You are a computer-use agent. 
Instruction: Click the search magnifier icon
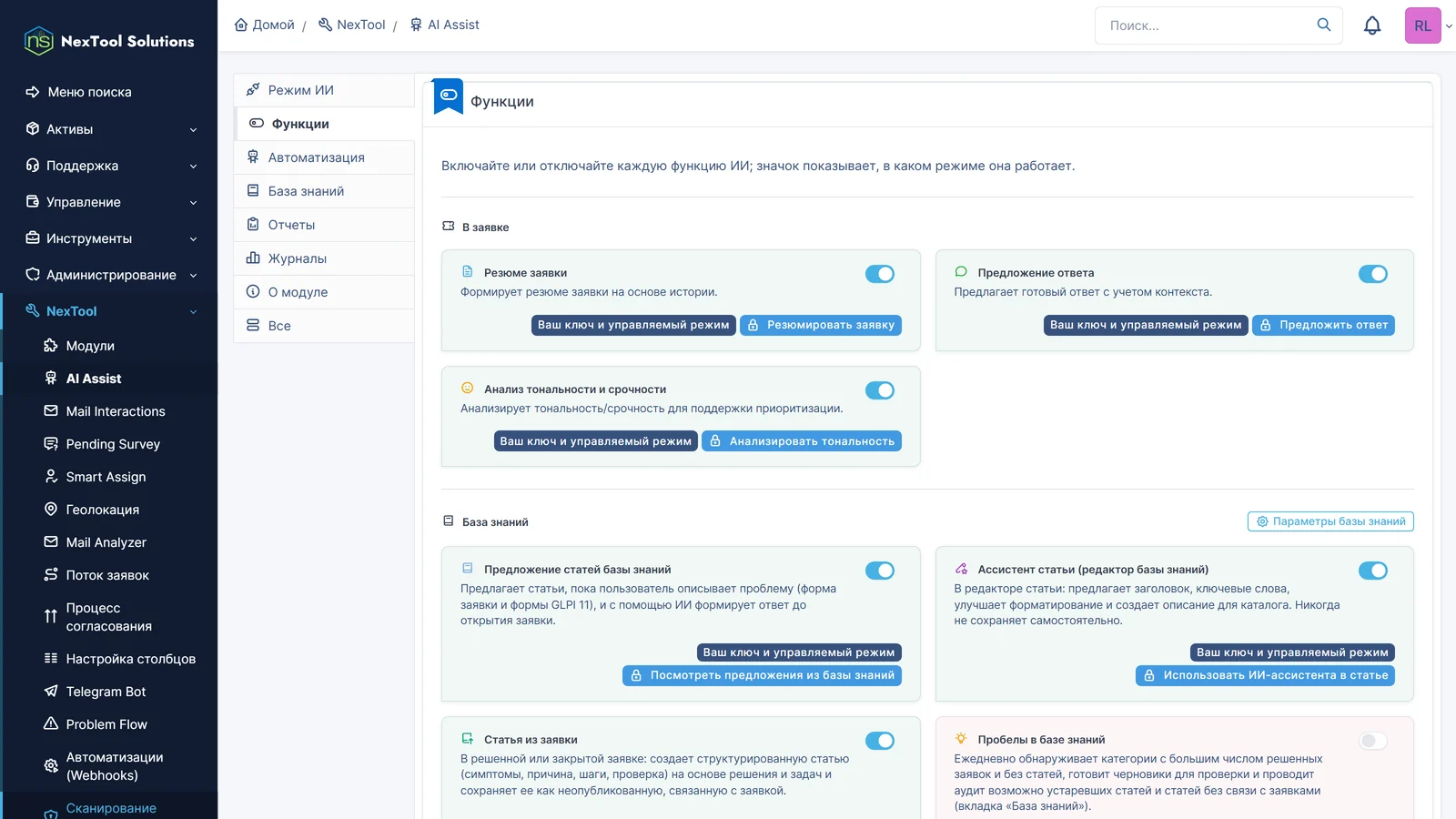1324,25
